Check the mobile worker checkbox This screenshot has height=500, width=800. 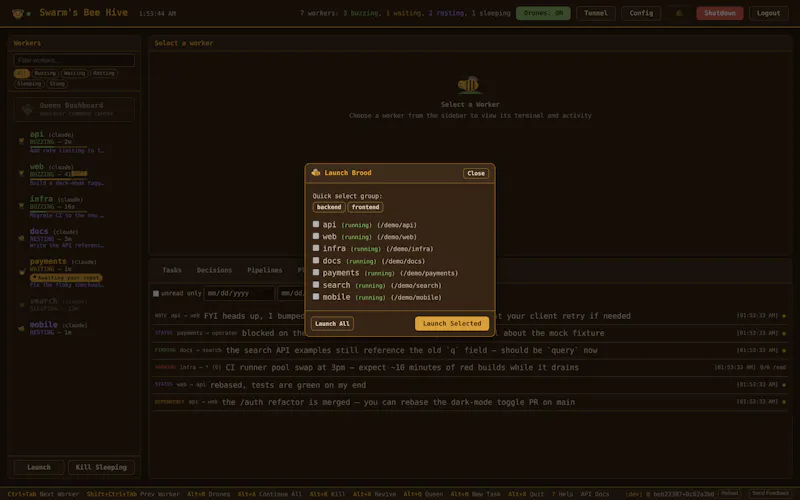coord(316,296)
